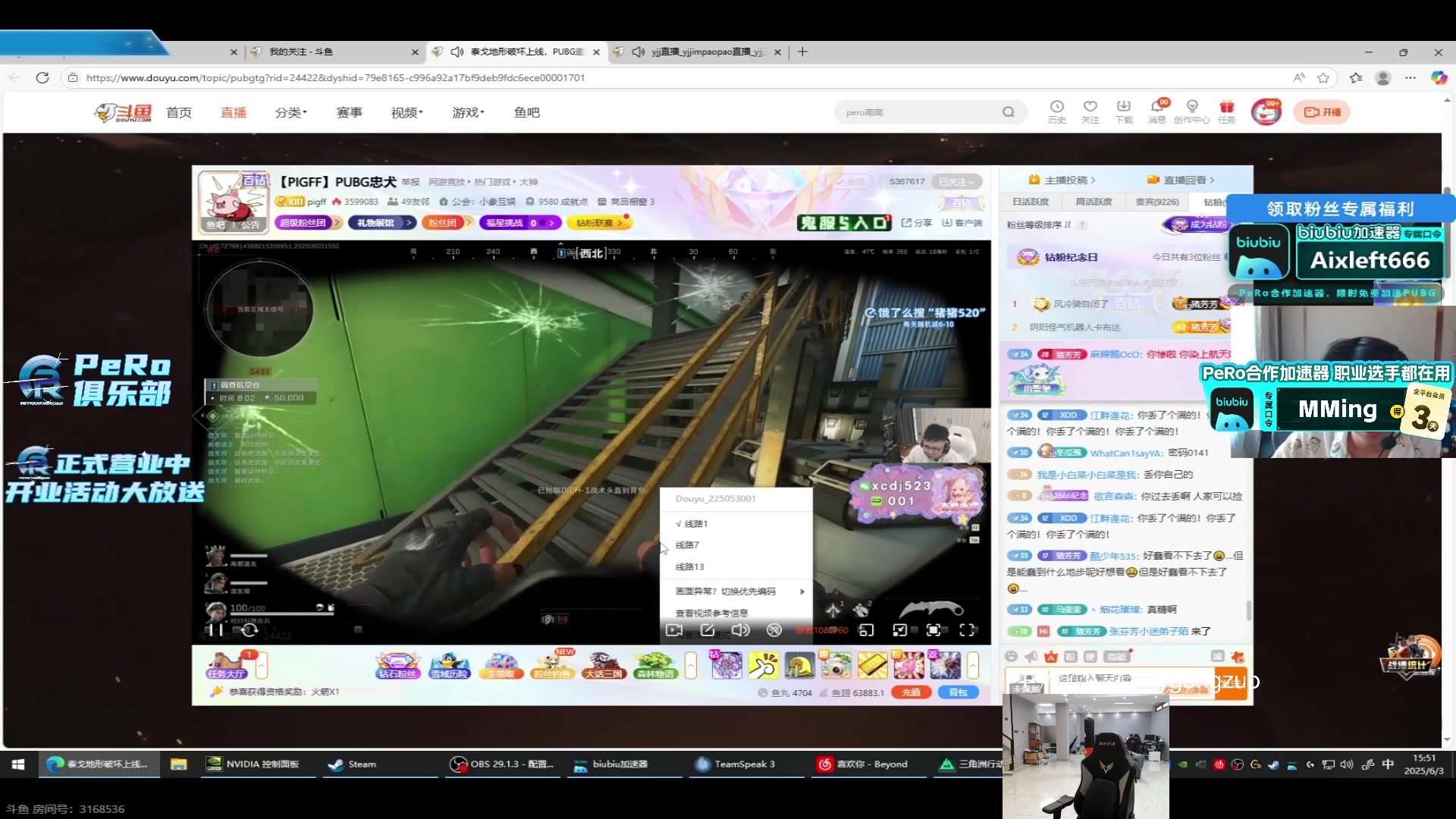
Task: Open the emoji smiley picker in chat toolbar
Action: click(x=1011, y=657)
